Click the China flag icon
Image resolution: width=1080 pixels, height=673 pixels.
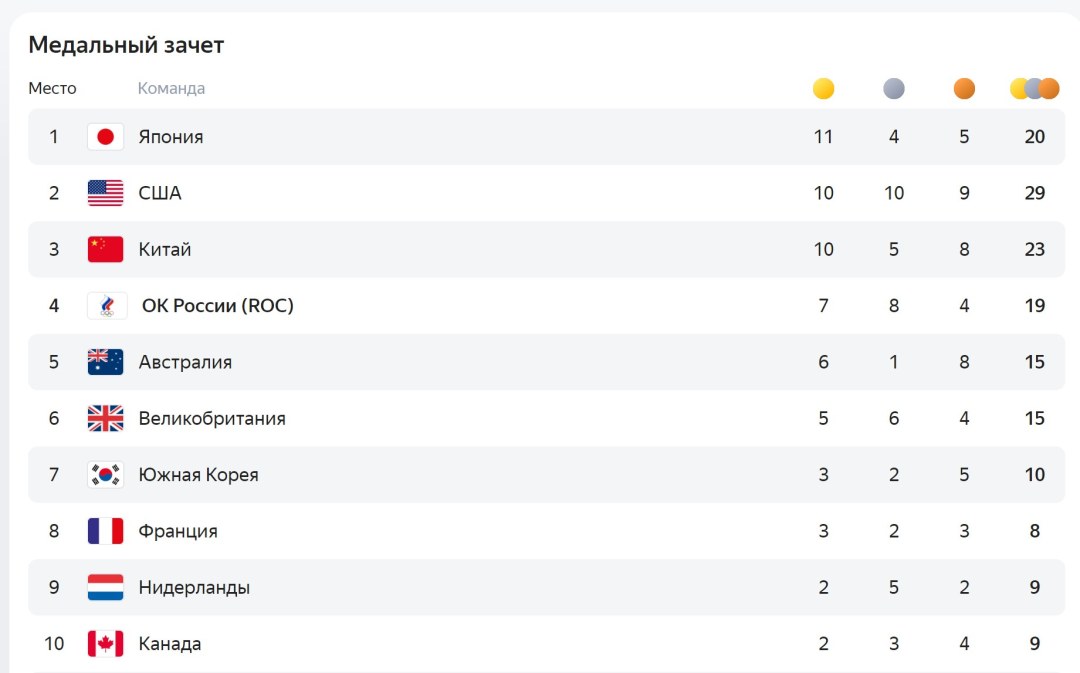[105, 249]
